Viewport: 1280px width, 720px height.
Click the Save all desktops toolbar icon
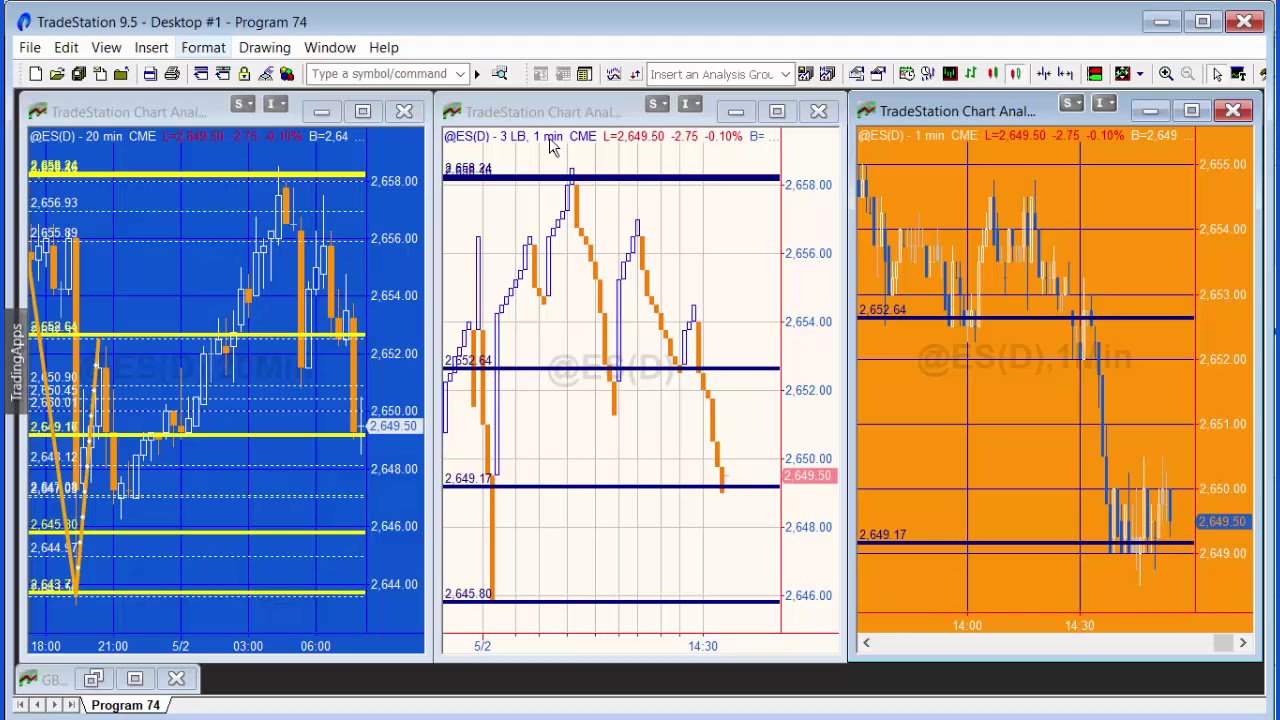click(78, 74)
